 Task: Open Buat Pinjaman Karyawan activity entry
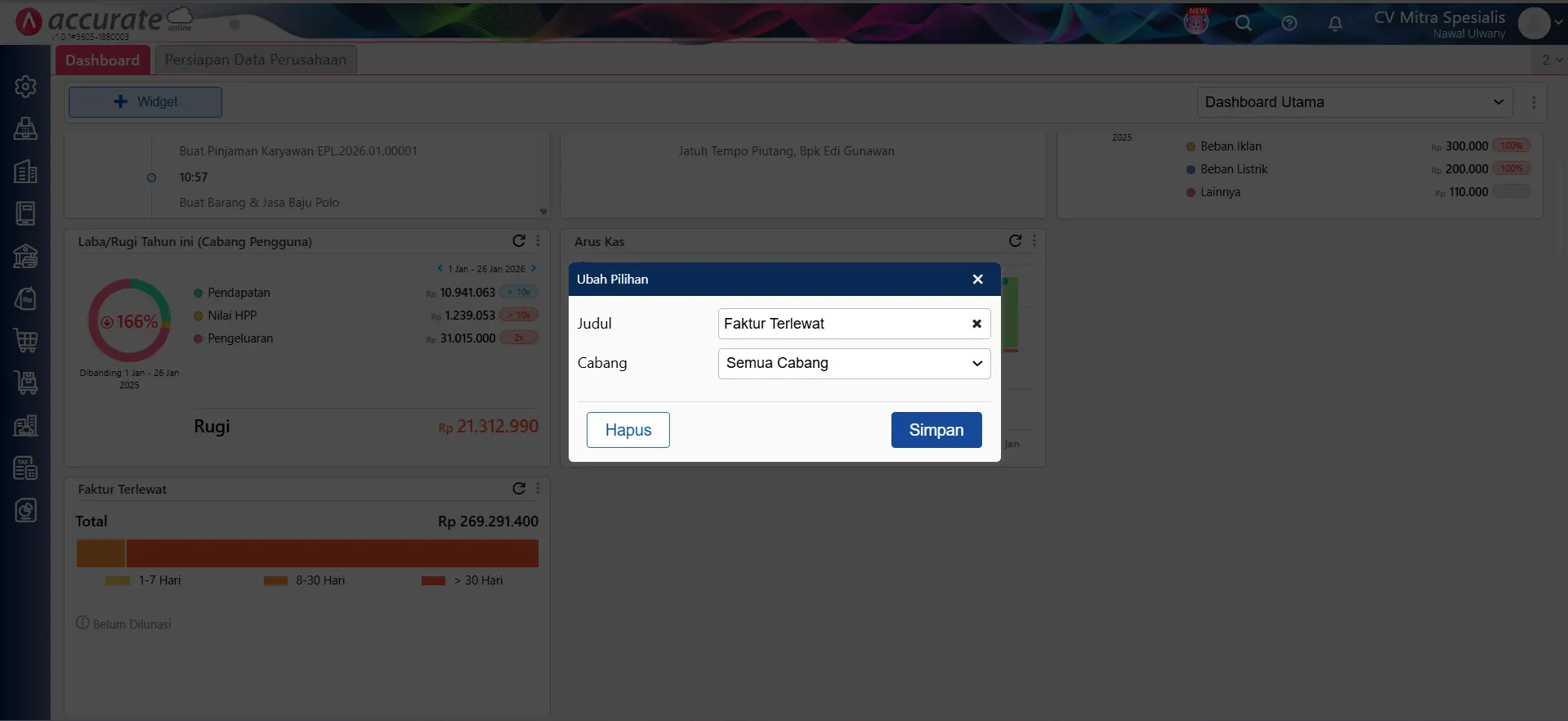click(298, 151)
